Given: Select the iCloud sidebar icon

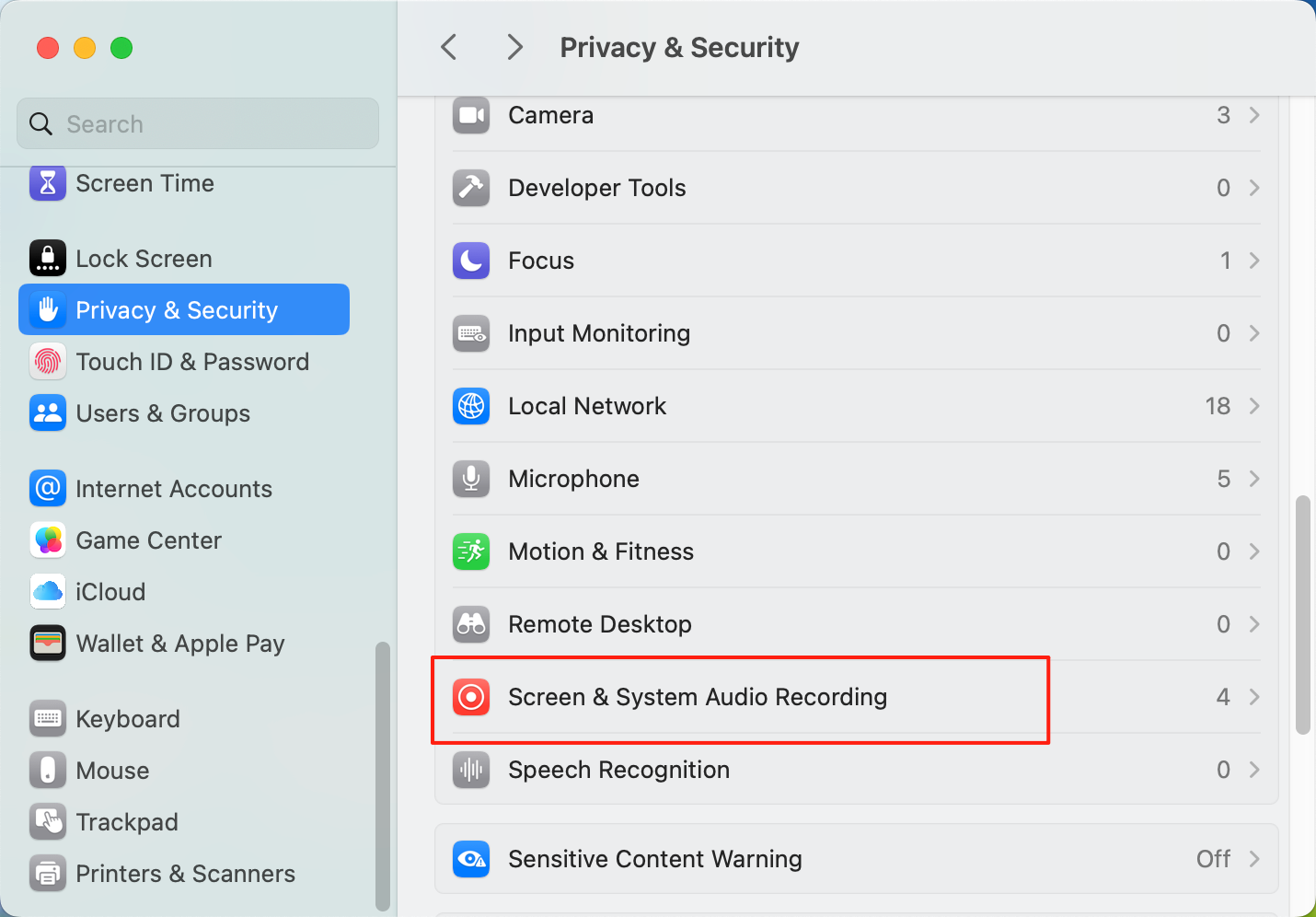Looking at the screenshot, I should (x=48, y=592).
